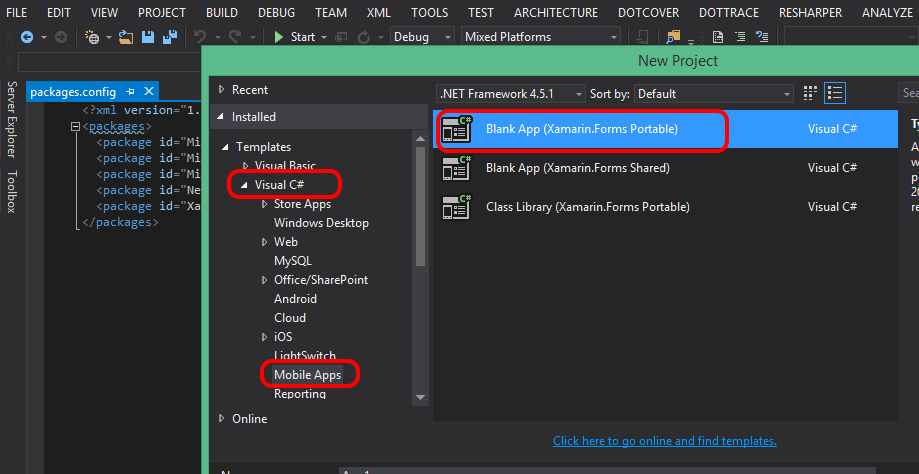This screenshot has height=474, width=919.
Task: Open the FILE menu
Action: (16, 12)
